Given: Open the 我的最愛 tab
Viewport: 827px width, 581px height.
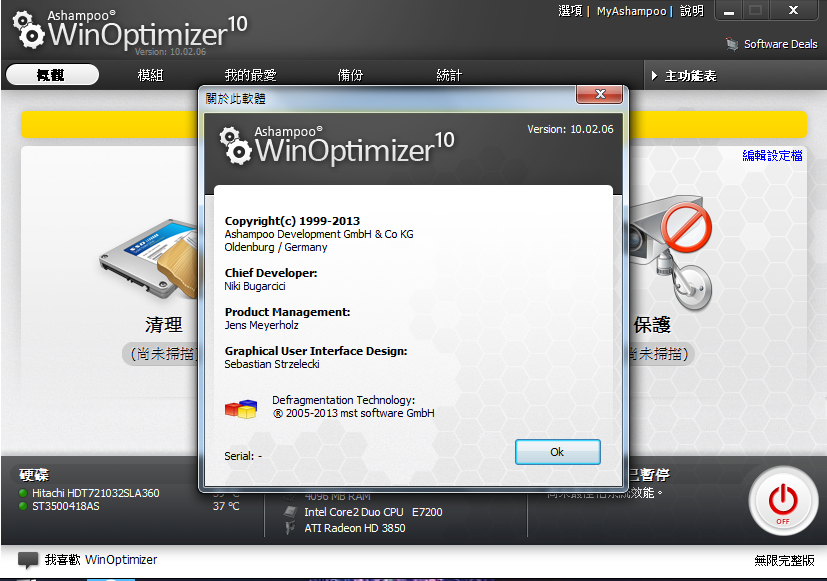Looking at the screenshot, I should [251, 75].
